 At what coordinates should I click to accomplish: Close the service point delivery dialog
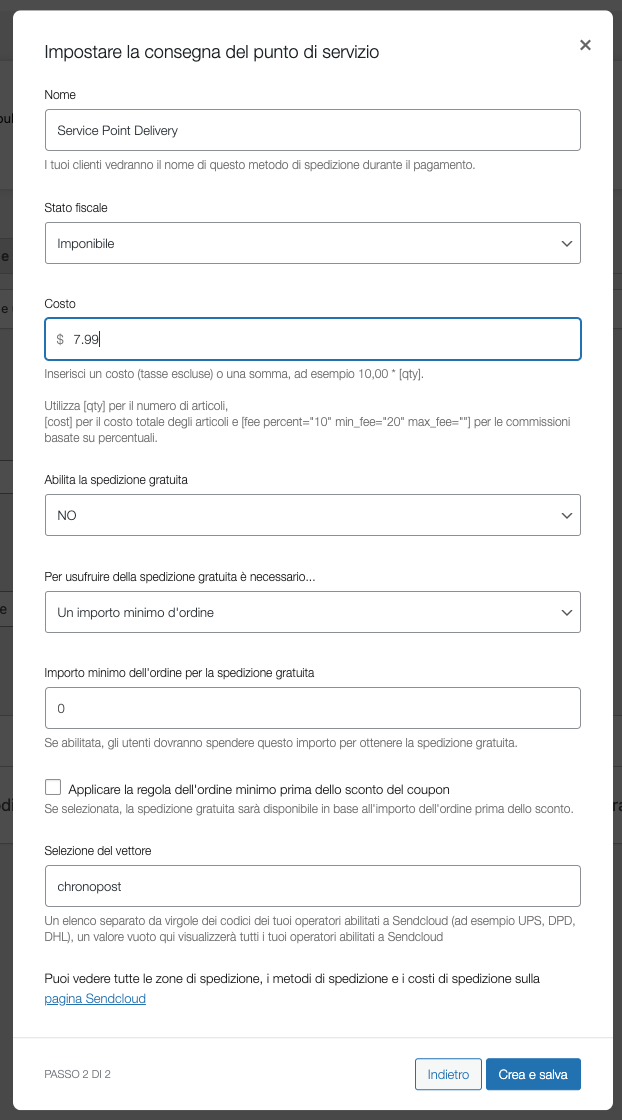coord(585,45)
